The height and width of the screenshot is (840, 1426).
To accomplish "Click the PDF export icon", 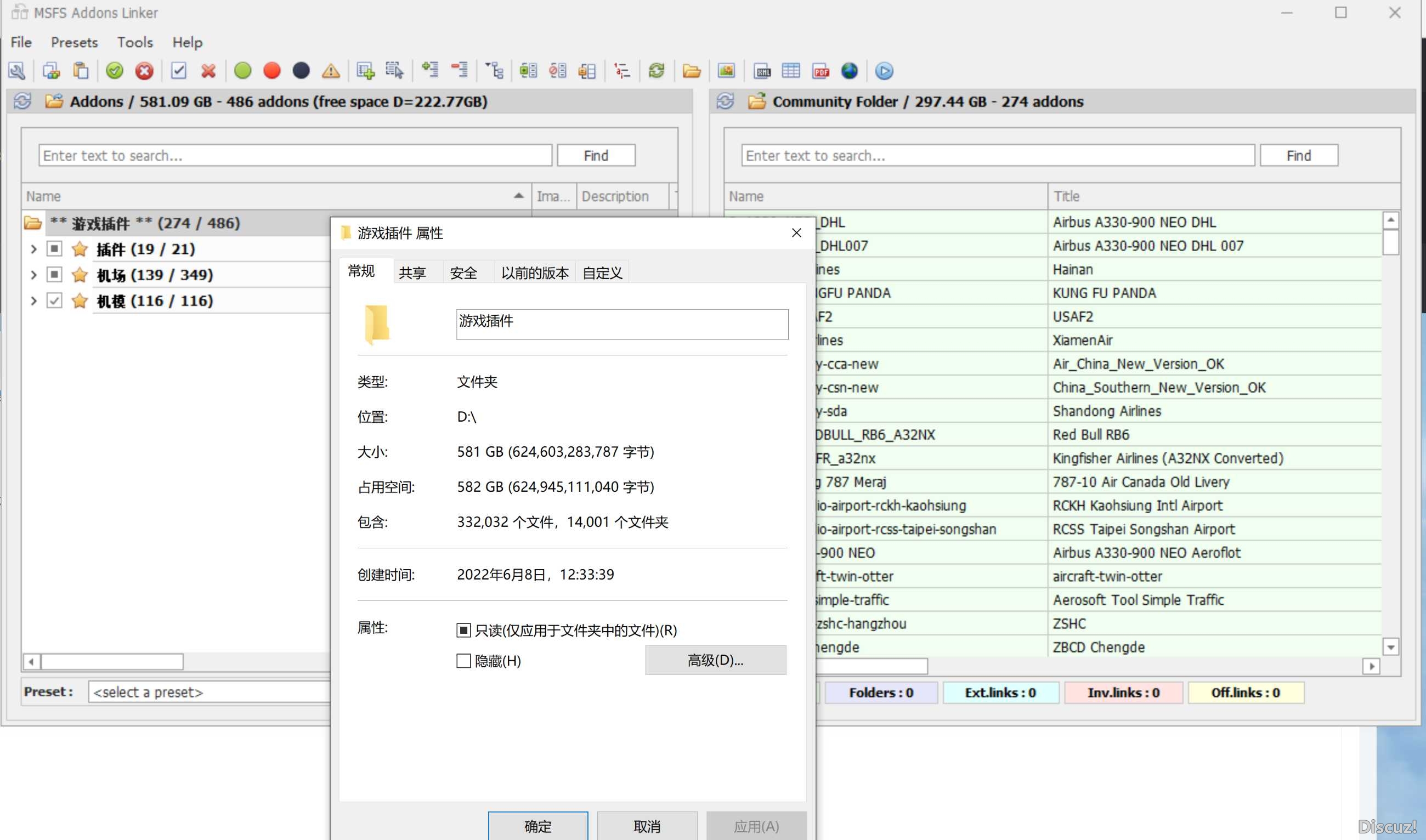I will [821, 71].
